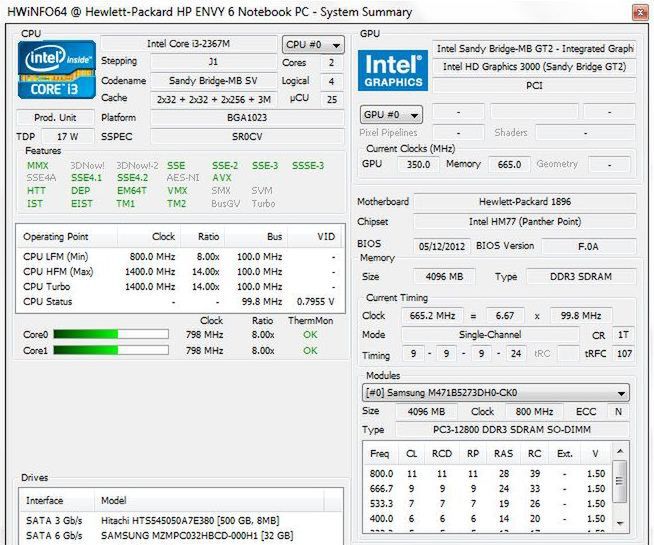Click the Operating Point column header
The width and height of the screenshot is (654, 545).
[x=67, y=236]
